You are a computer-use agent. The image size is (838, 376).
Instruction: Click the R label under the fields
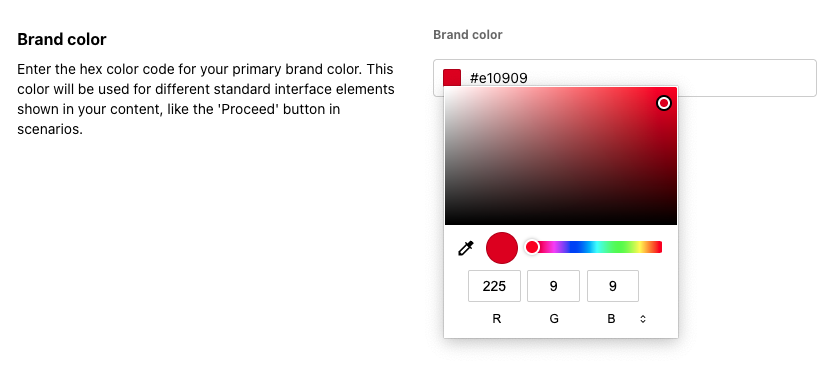(496, 319)
